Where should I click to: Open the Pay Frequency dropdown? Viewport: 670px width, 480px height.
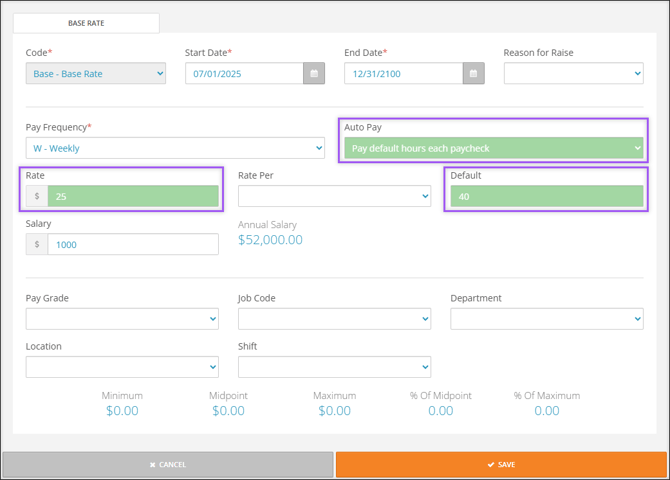point(175,148)
